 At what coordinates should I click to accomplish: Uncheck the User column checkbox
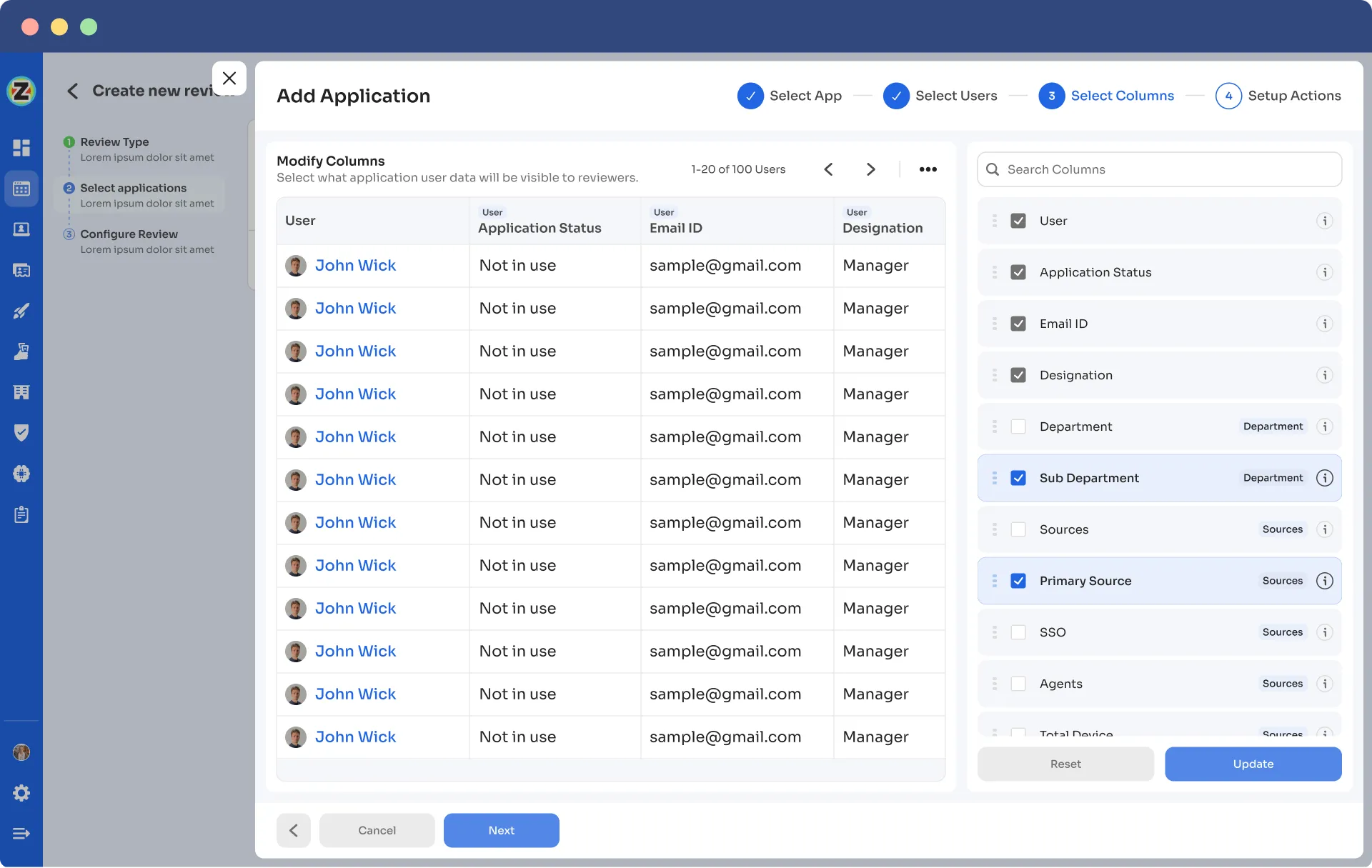(1018, 221)
